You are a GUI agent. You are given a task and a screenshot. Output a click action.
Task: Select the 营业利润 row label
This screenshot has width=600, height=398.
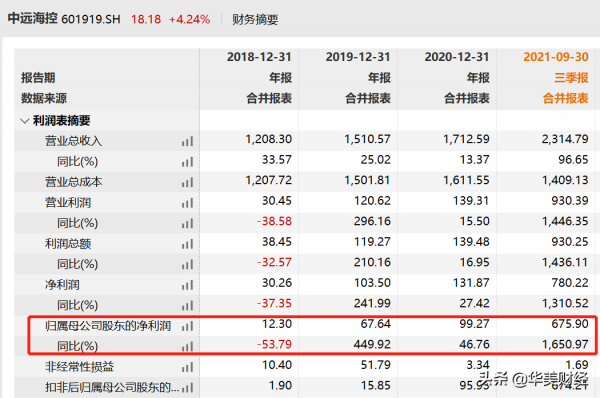point(68,203)
